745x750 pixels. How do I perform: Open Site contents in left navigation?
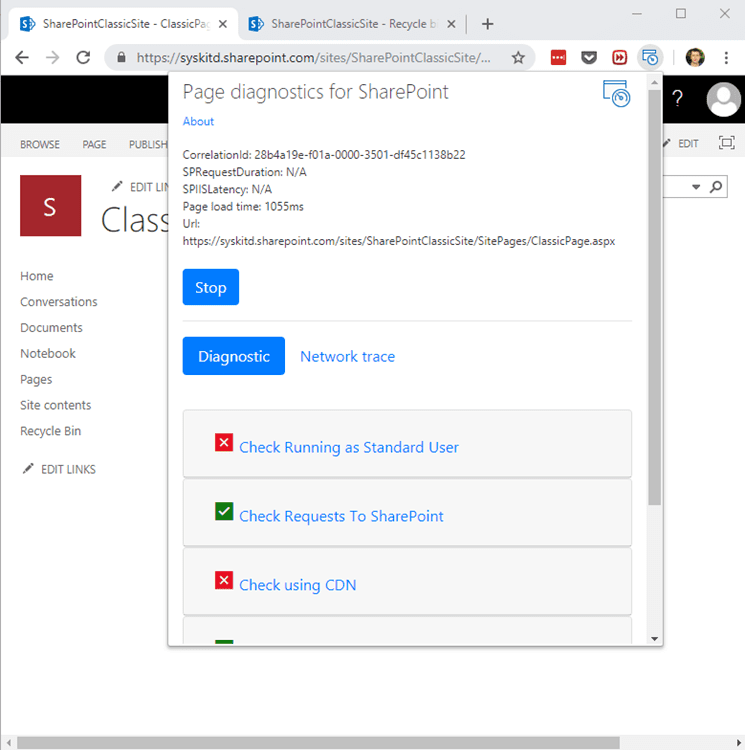[x=55, y=405]
